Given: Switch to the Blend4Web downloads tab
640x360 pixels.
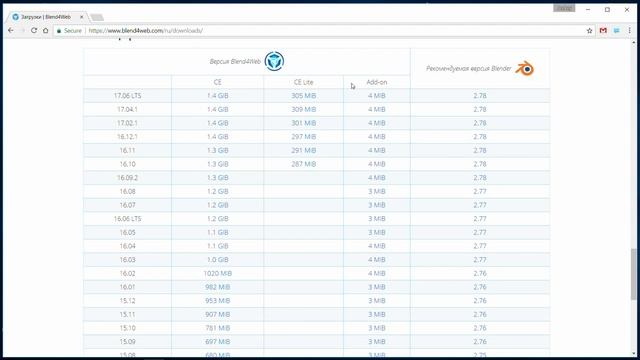Looking at the screenshot, I should pyautogui.click(x=46, y=17).
